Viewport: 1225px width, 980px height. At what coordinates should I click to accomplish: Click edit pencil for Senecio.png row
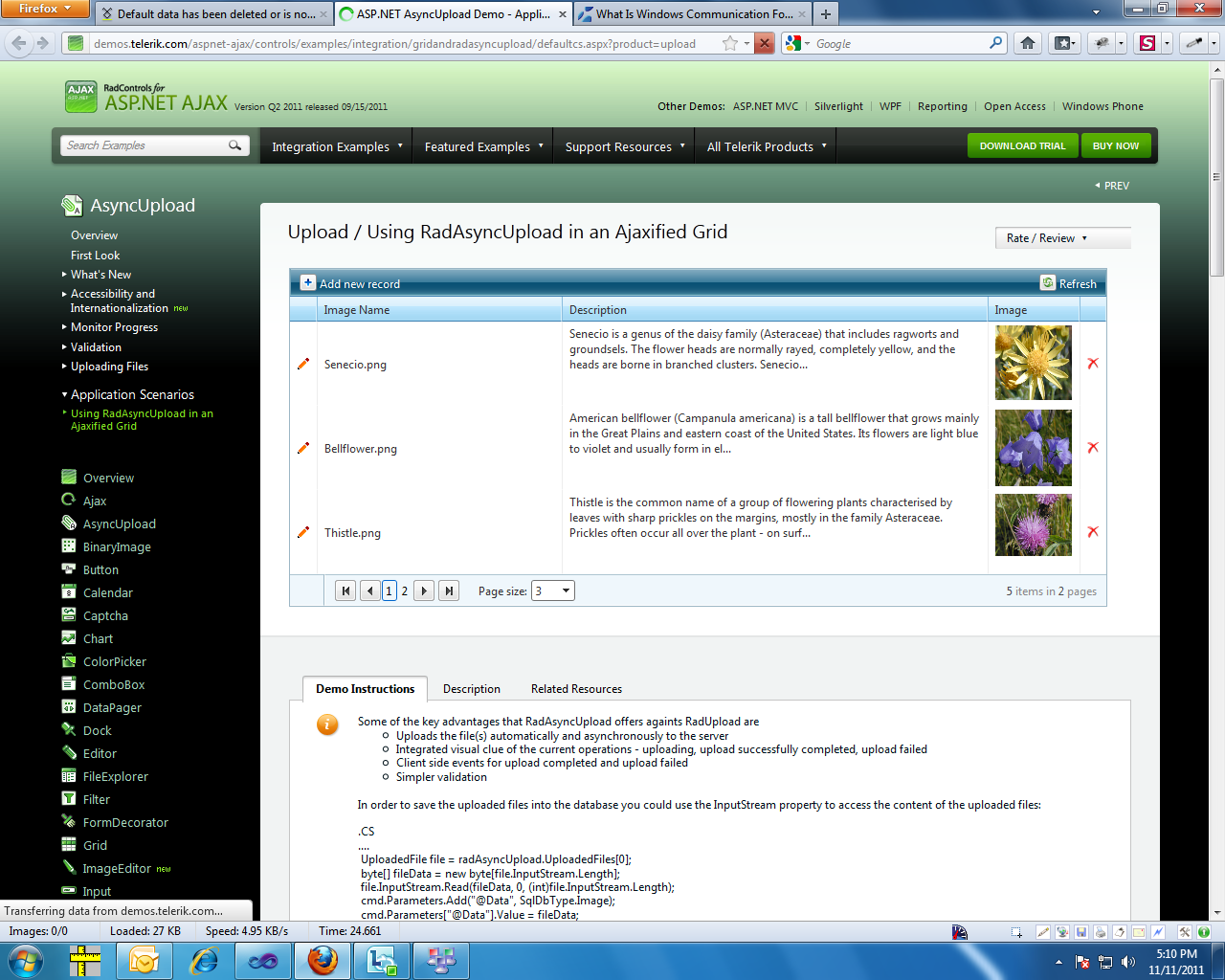pyautogui.click(x=303, y=364)
